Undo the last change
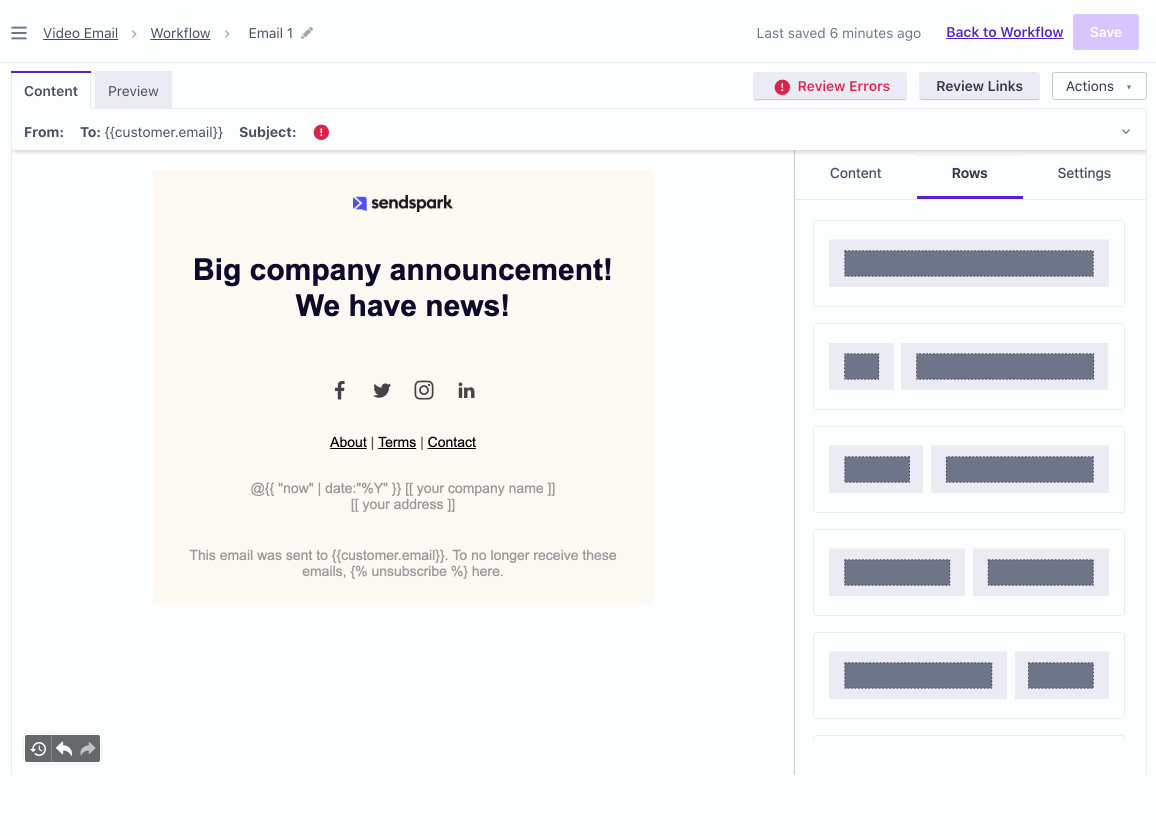1156x836 pixels. click(x=64, y=749)
